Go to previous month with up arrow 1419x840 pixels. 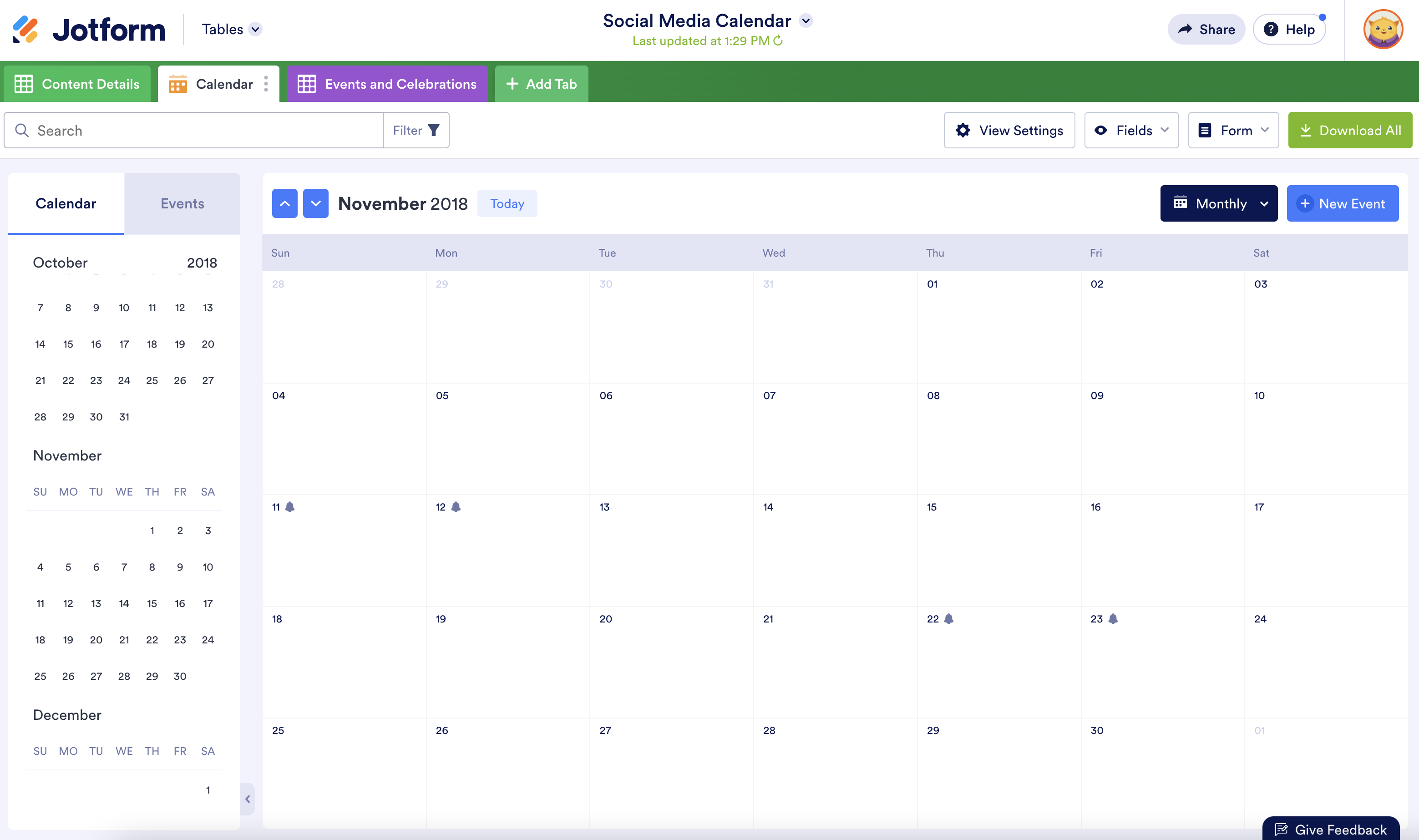click(285, 203)
